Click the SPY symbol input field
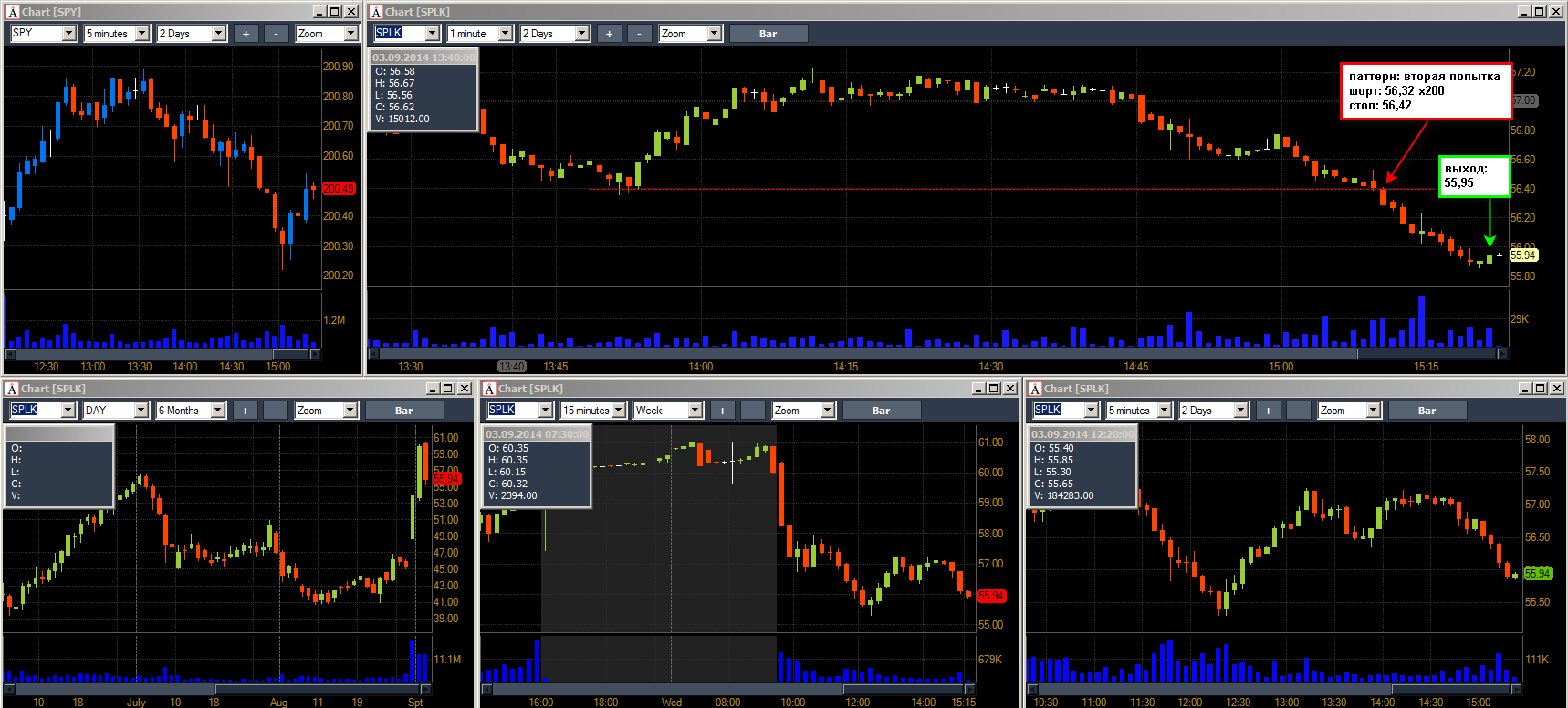The width and height of the screenshot is (1568, 708). pyautogui.click(x=36, y=34)
